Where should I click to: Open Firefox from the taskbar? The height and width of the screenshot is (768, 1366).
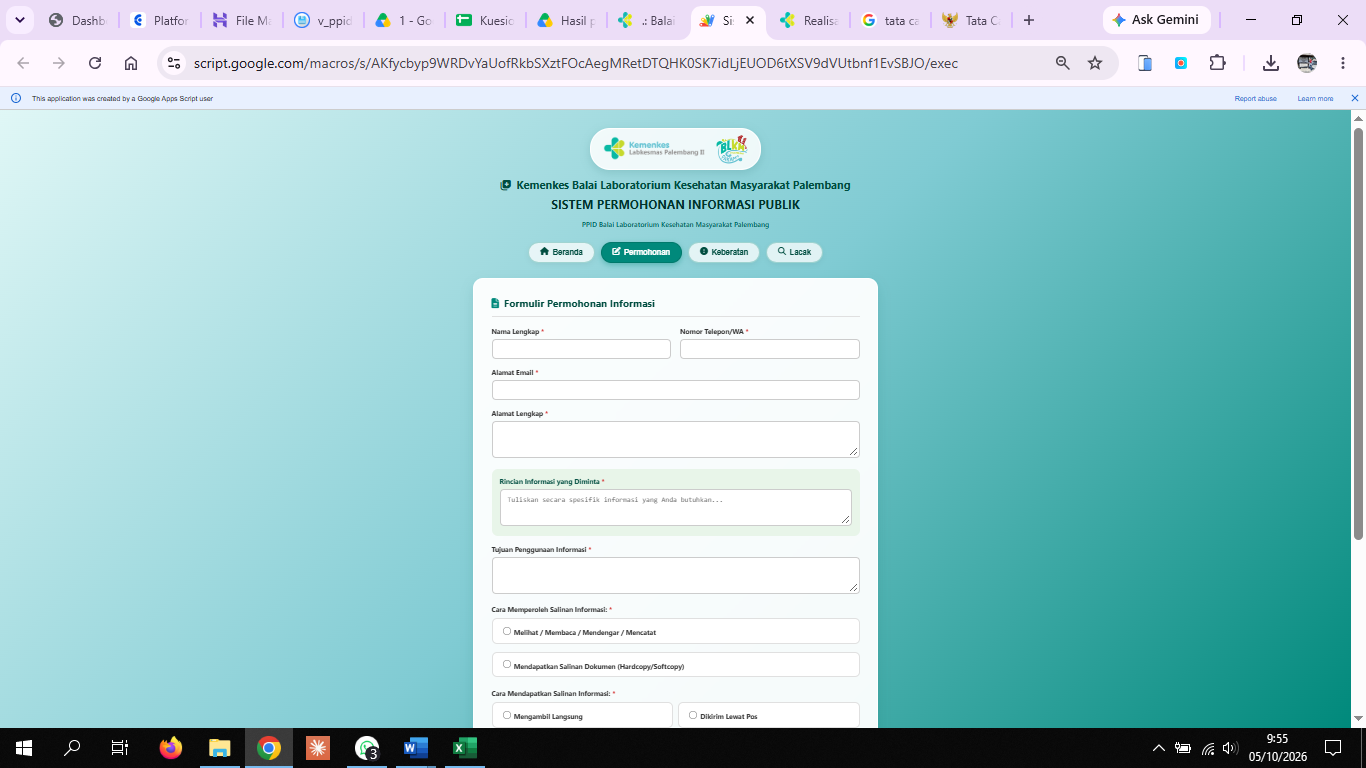(x=171, y=748)
